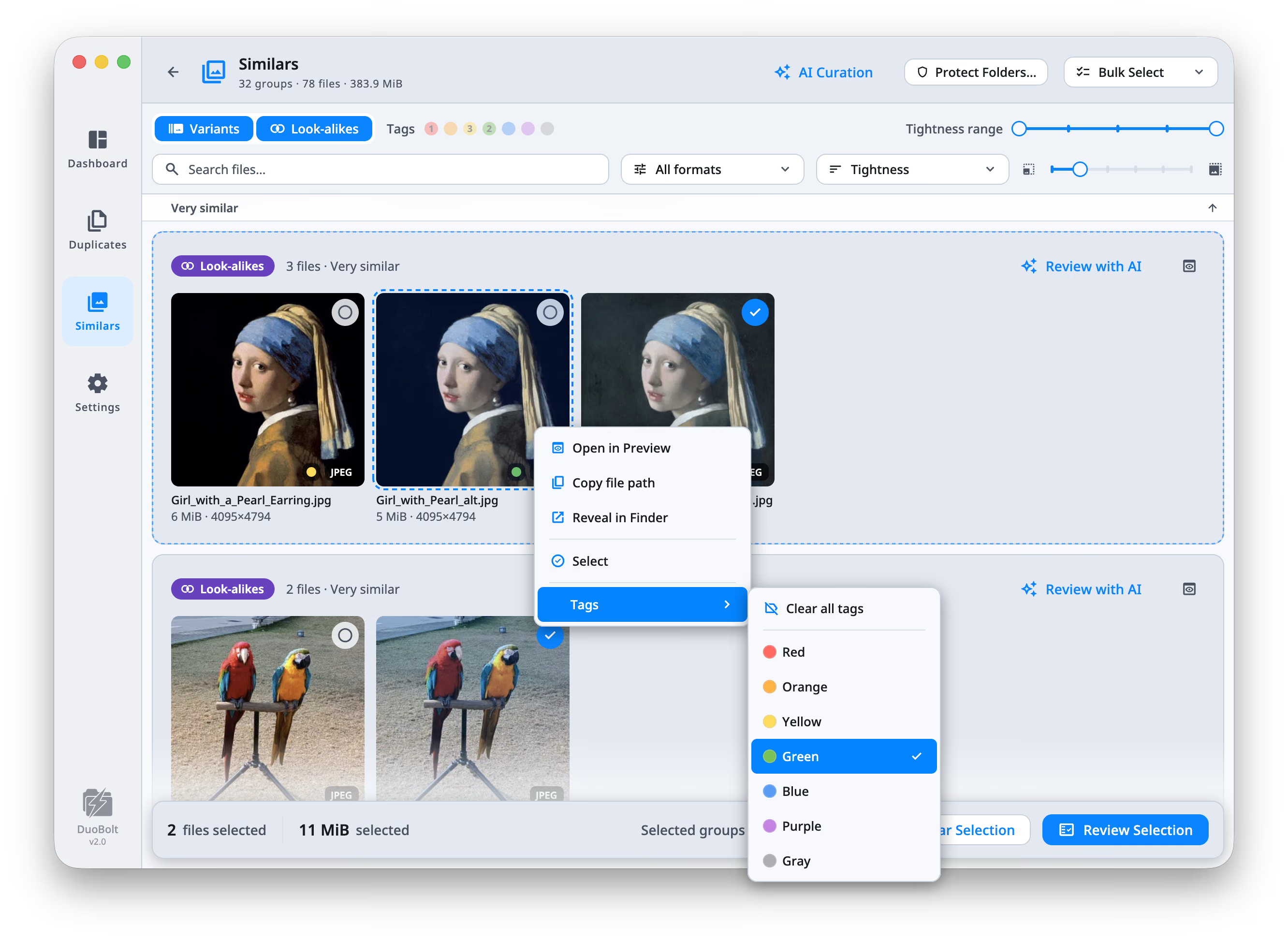
Task: Toggle the Look-alikes filter
Action: pyautogui.click(x=314, y=129)
